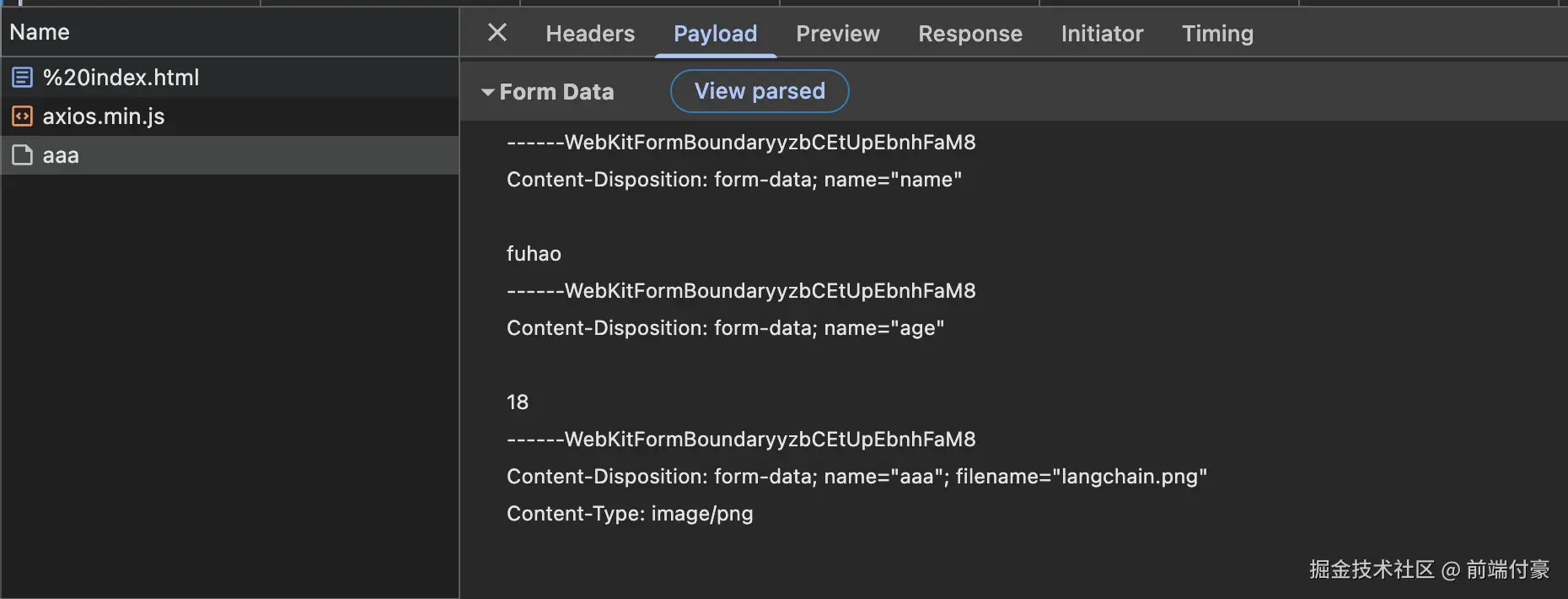Open the Timing tab
1568x599 pixels.
1217,34
